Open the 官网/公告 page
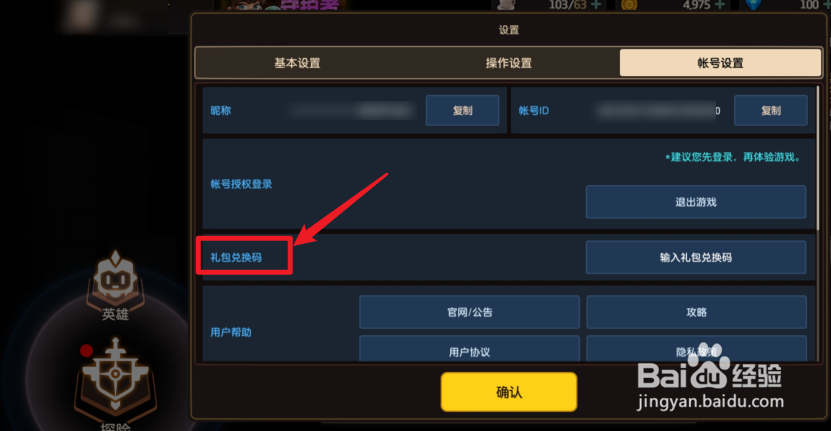The image size is (831, 431). pos(470,312)
